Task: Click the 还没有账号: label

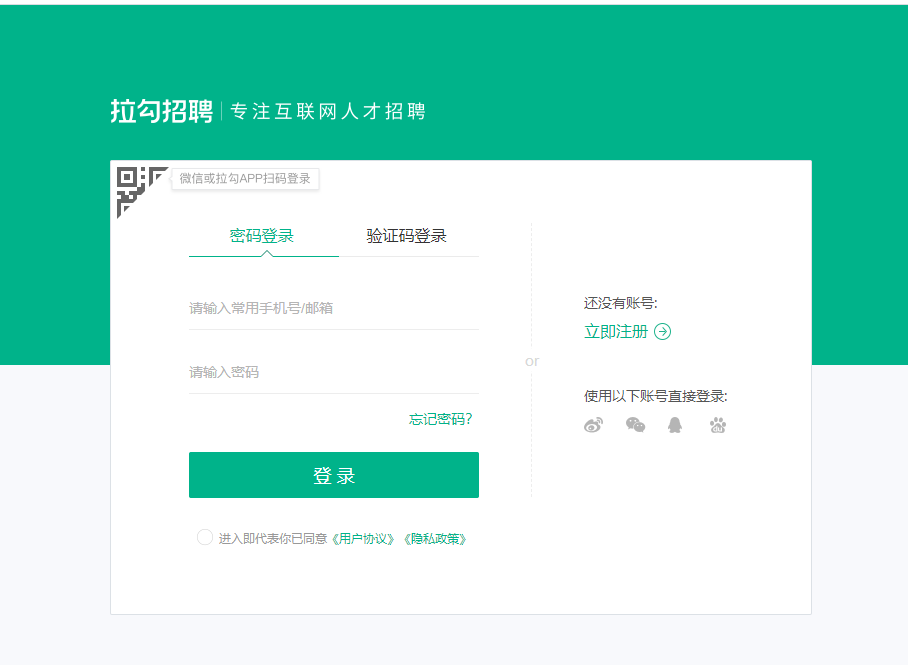Action: [620, 303]
